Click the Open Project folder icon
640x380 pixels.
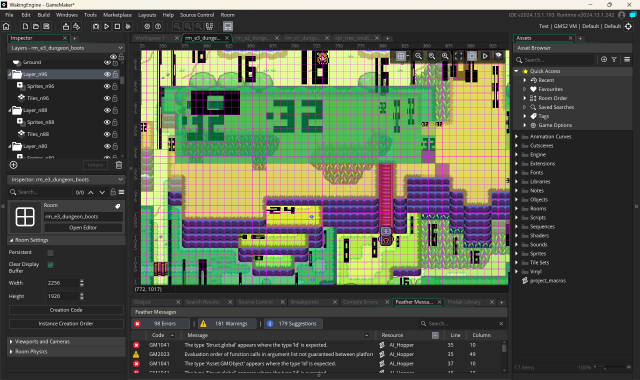click(36, 27)
